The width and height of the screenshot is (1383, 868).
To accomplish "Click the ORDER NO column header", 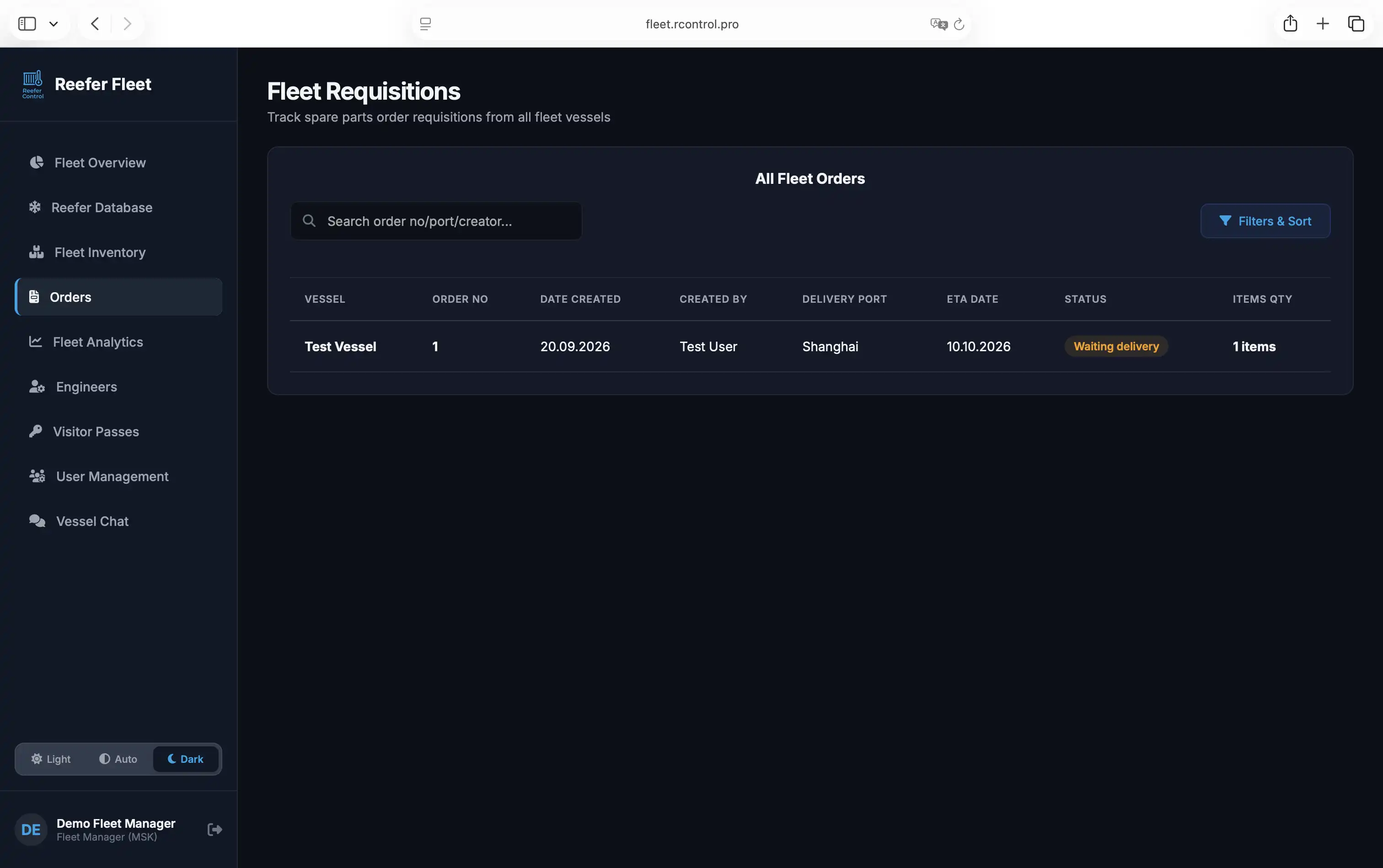I will (x=460, y=299).
